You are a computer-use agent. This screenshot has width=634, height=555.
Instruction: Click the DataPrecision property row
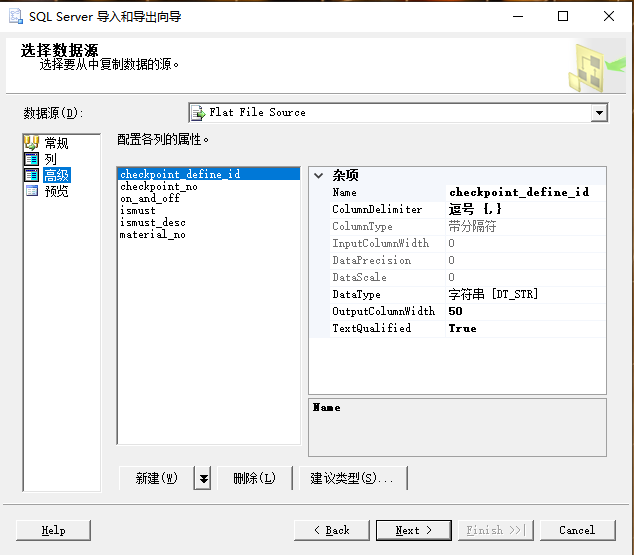[468, 260]
